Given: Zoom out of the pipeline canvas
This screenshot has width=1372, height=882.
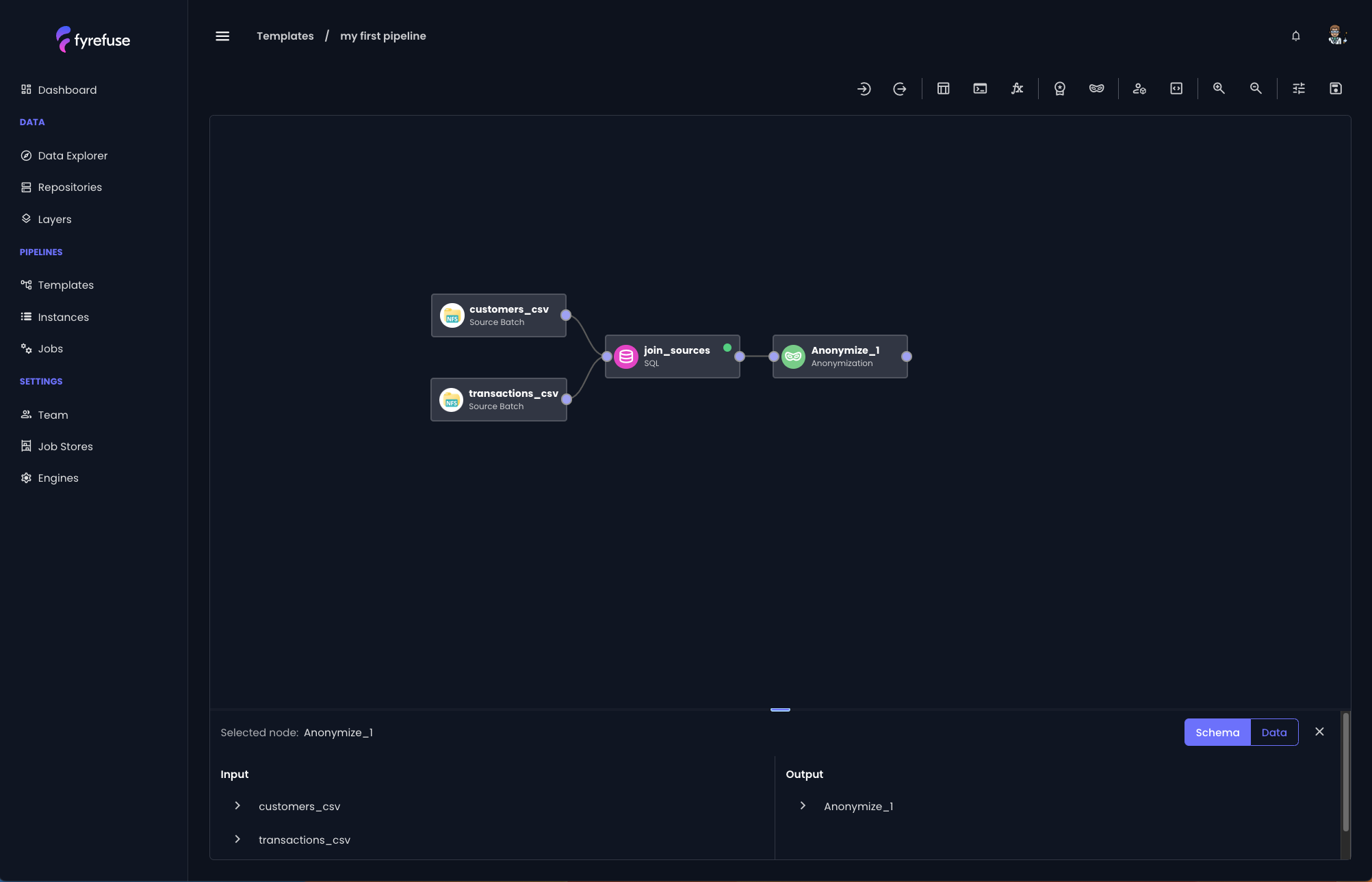Looking at the screenshot, I should [x=1256, y=88].
